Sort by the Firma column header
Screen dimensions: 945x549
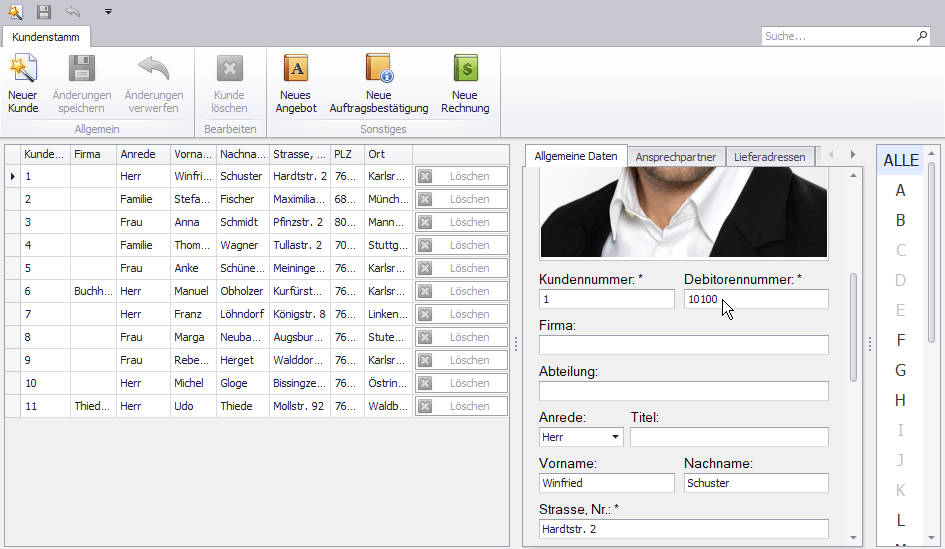click(93, 154)
